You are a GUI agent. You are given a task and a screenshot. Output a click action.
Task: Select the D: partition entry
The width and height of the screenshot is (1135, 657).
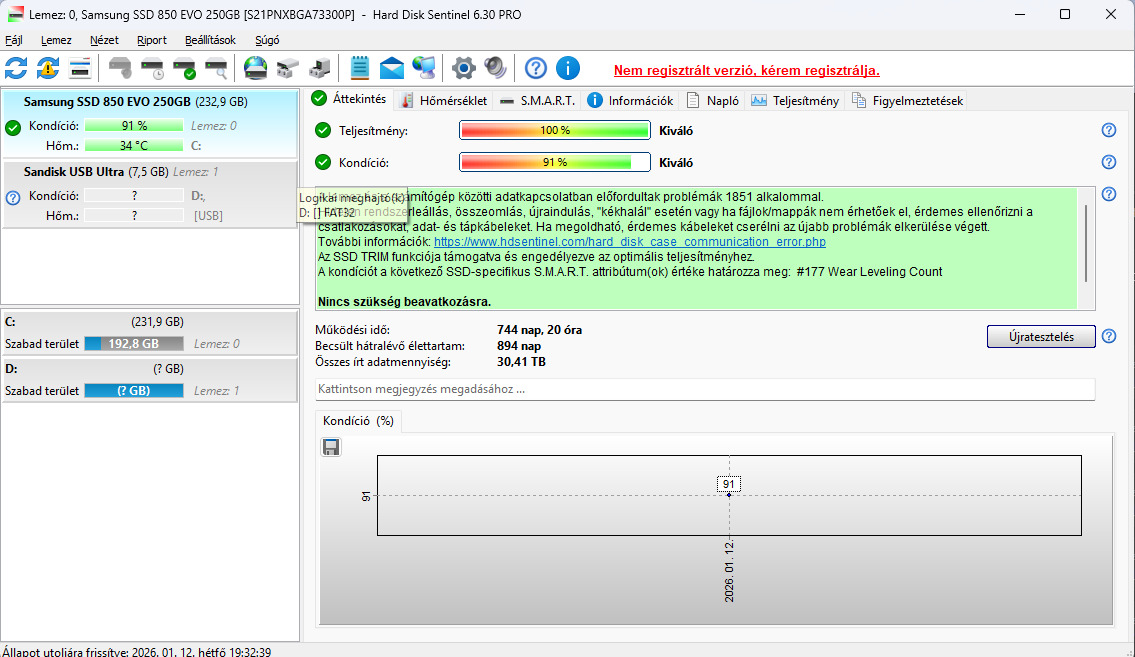(149, 380)
